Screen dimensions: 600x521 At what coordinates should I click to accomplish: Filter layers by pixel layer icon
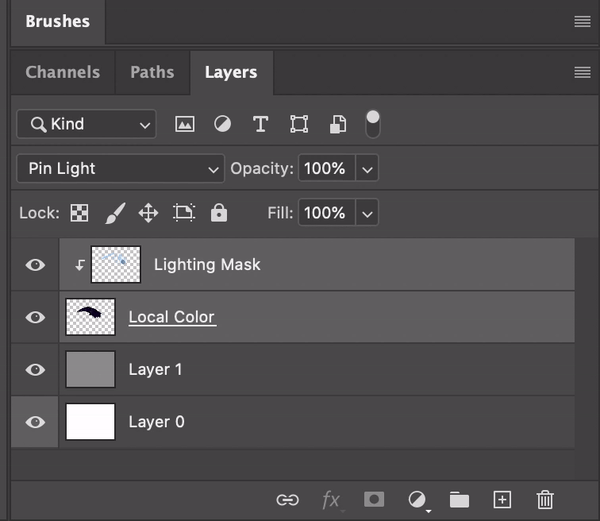184,124
